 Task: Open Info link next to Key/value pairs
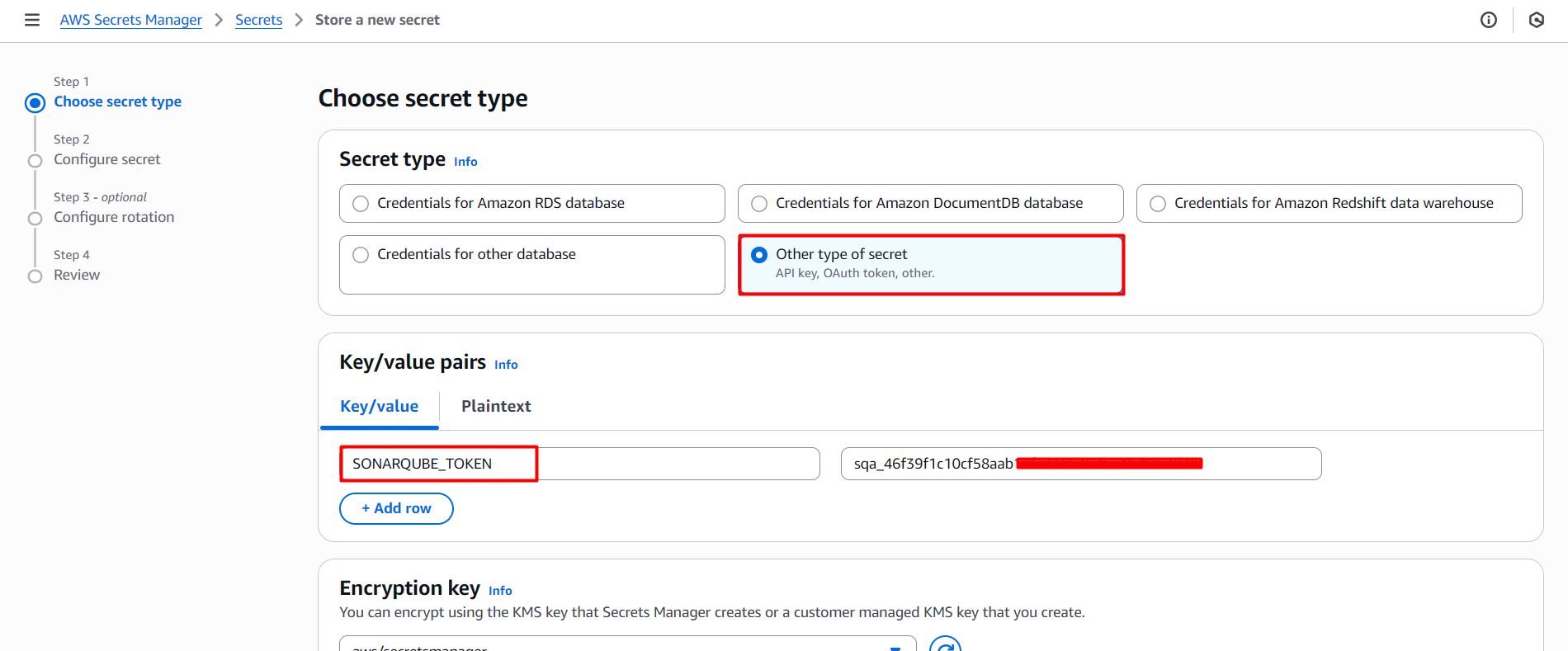tap(506, 365)
